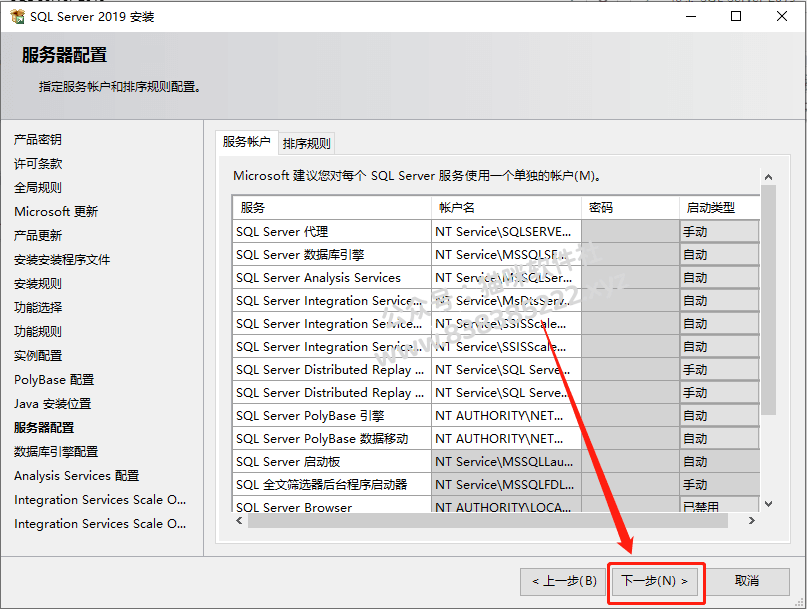Screen dimensions: 807x609
Task: Go to the Analysis Services 配置 step
Action: (77, 476)
